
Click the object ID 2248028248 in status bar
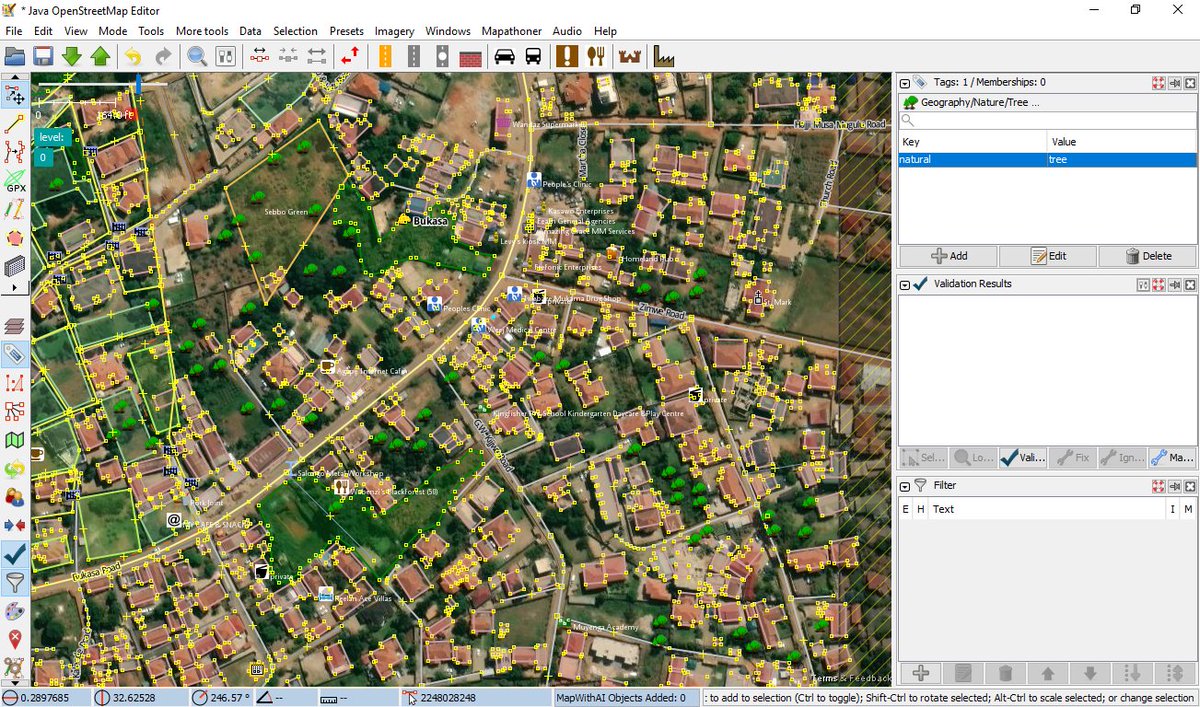pos(448,698)
